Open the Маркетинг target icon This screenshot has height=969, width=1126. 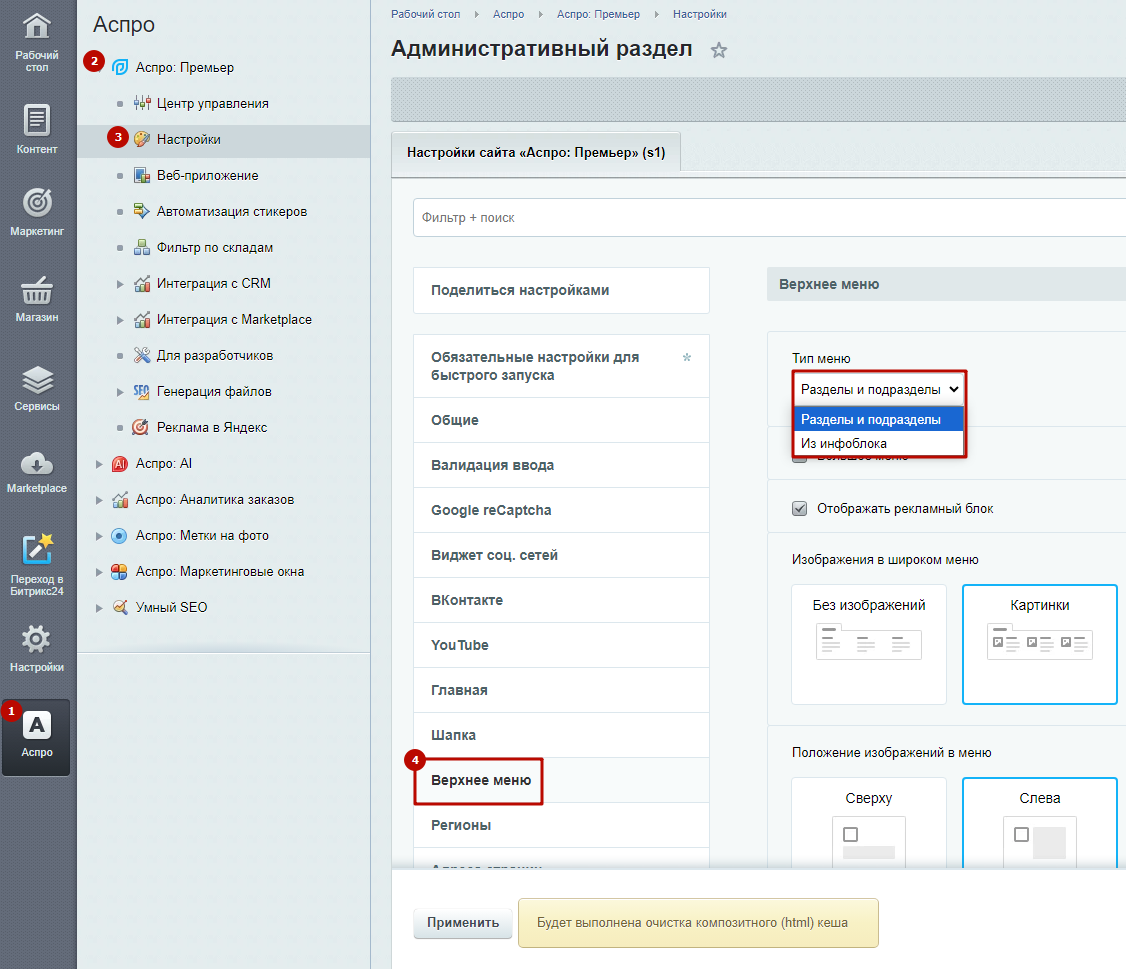coord(37,203)
